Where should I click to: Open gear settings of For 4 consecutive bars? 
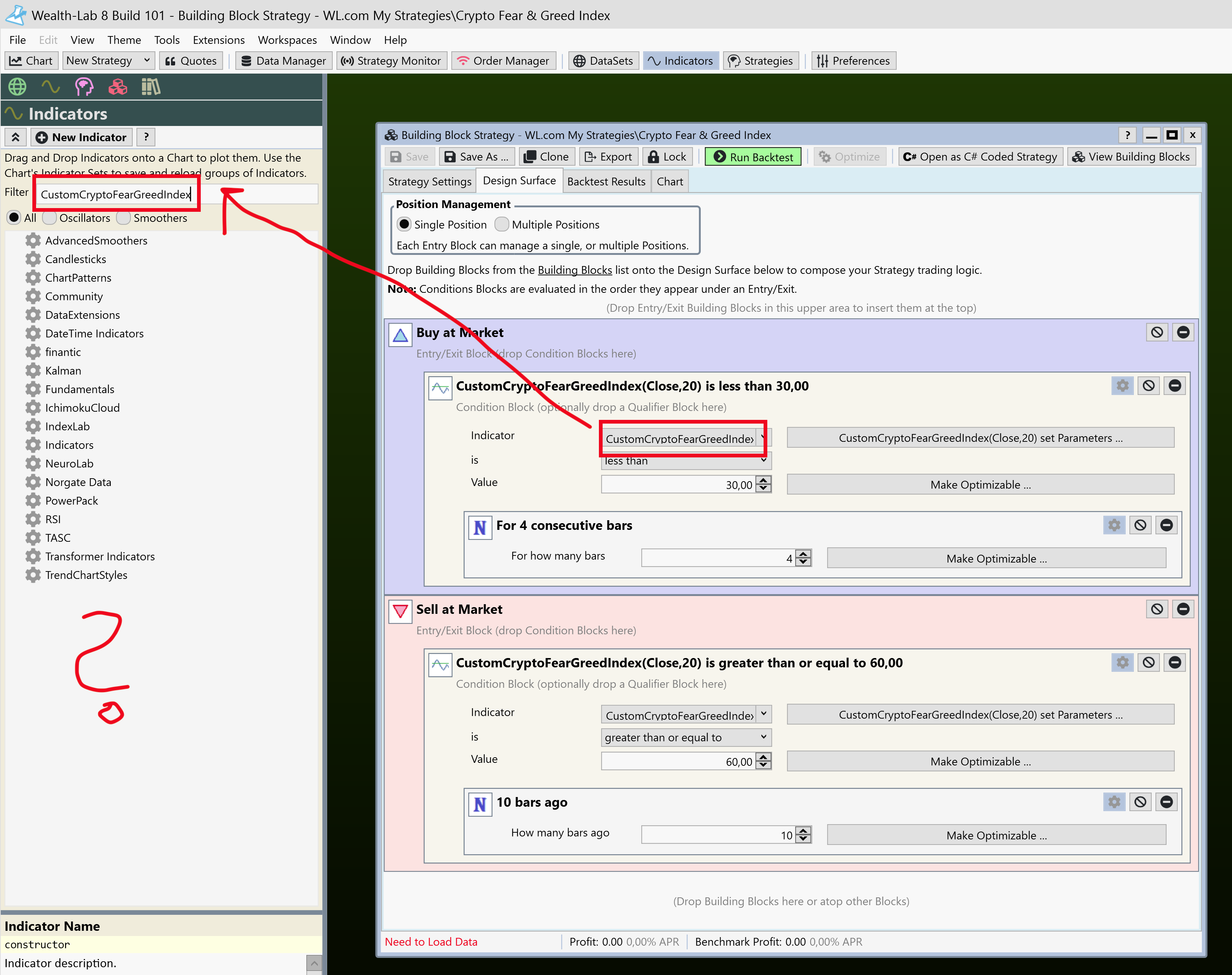pyautogui.click(x=1114, y=525)
